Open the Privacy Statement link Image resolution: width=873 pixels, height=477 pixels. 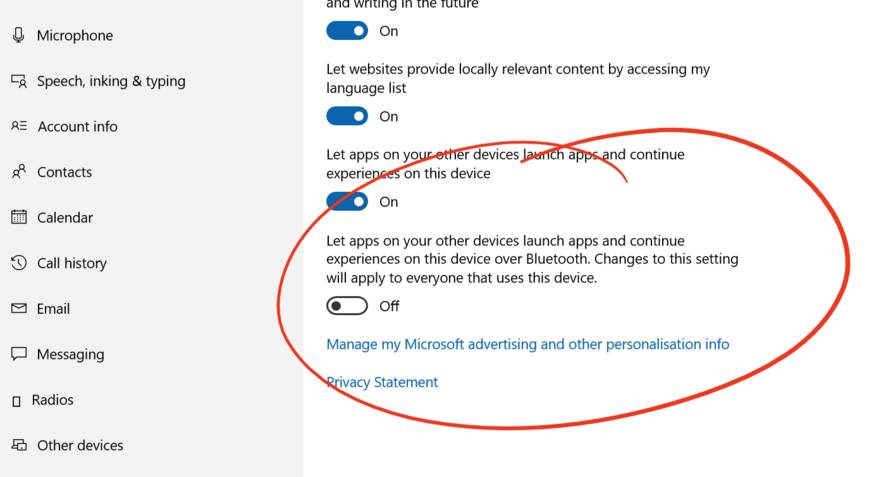click(382, 382)
